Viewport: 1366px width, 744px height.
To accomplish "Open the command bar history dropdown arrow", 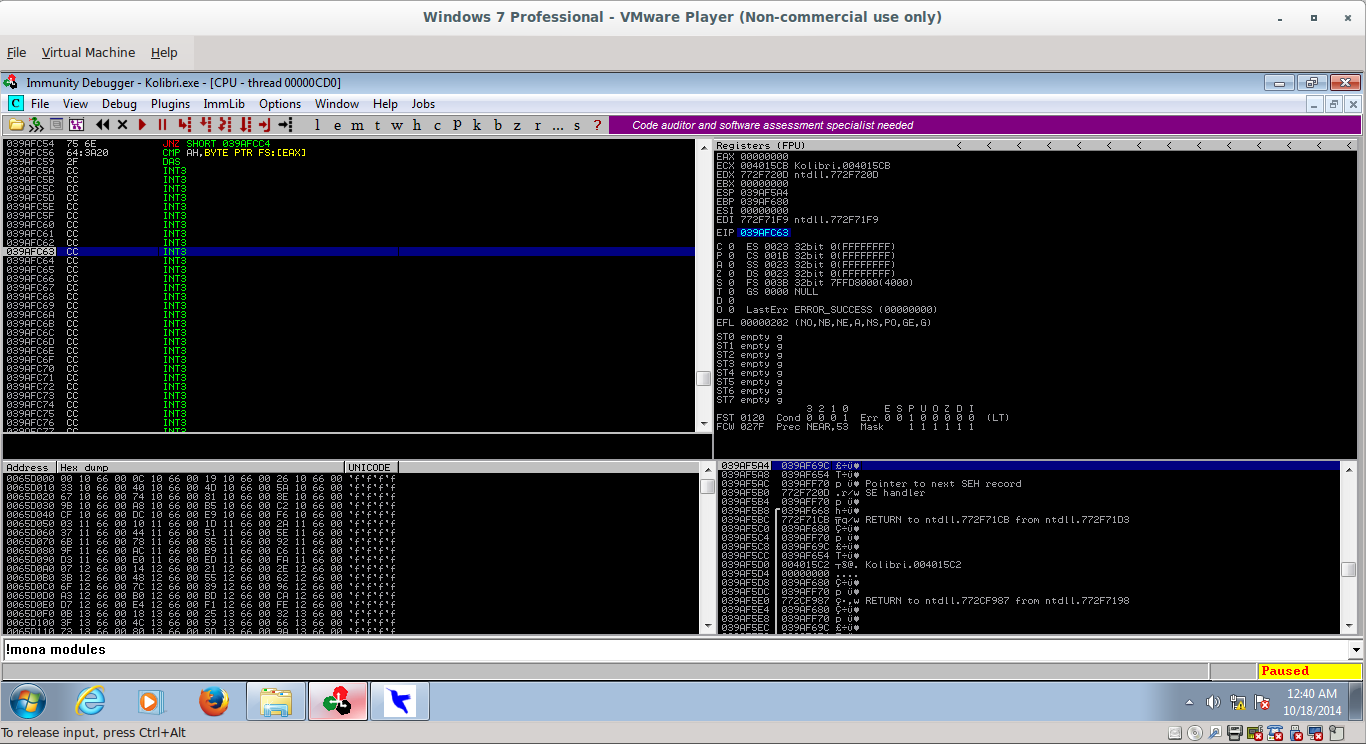I will point(1355,650).
